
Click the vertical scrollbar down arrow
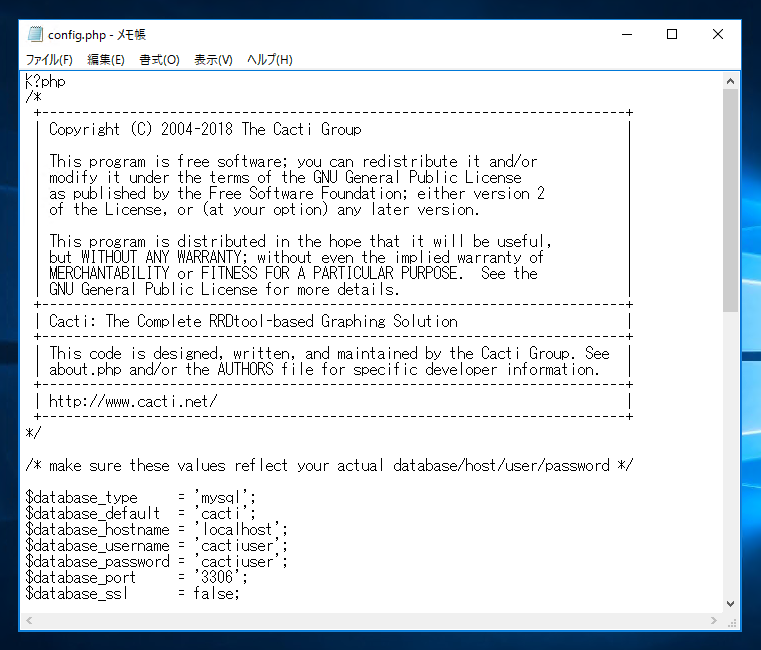pos(730,604)
